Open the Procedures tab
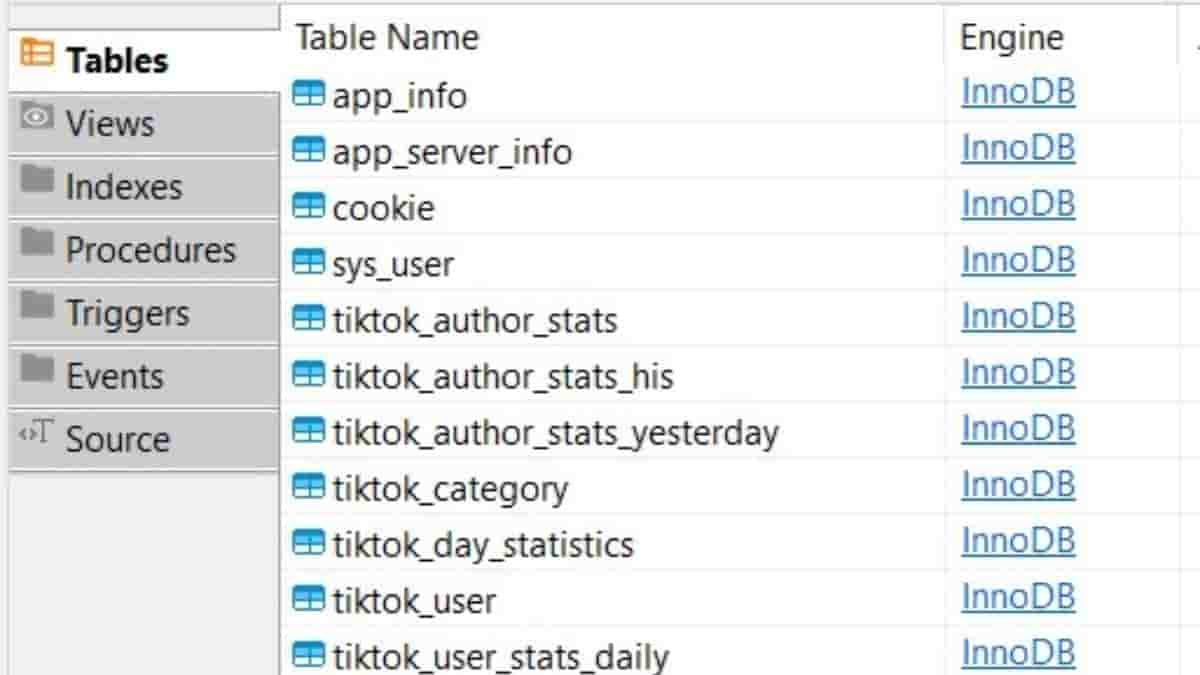Screen dimensions: 1200x675 [150, 250]
